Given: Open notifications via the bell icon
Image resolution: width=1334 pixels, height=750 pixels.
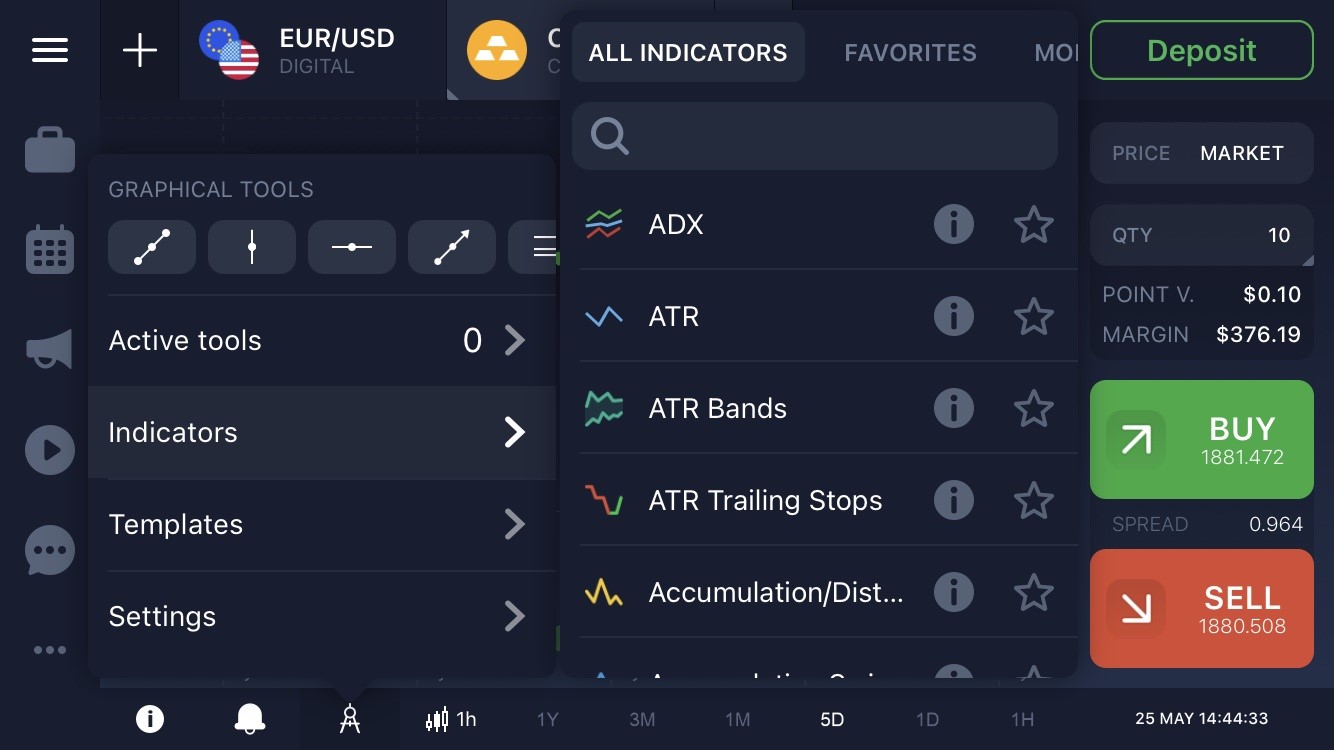Looking at the screenshot, I should (x=249, y=718).
